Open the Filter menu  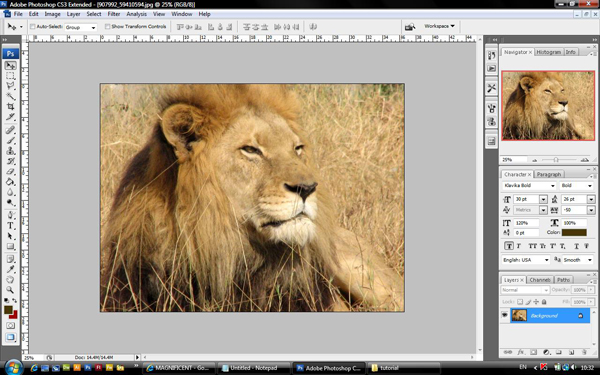tap(114, 14)
